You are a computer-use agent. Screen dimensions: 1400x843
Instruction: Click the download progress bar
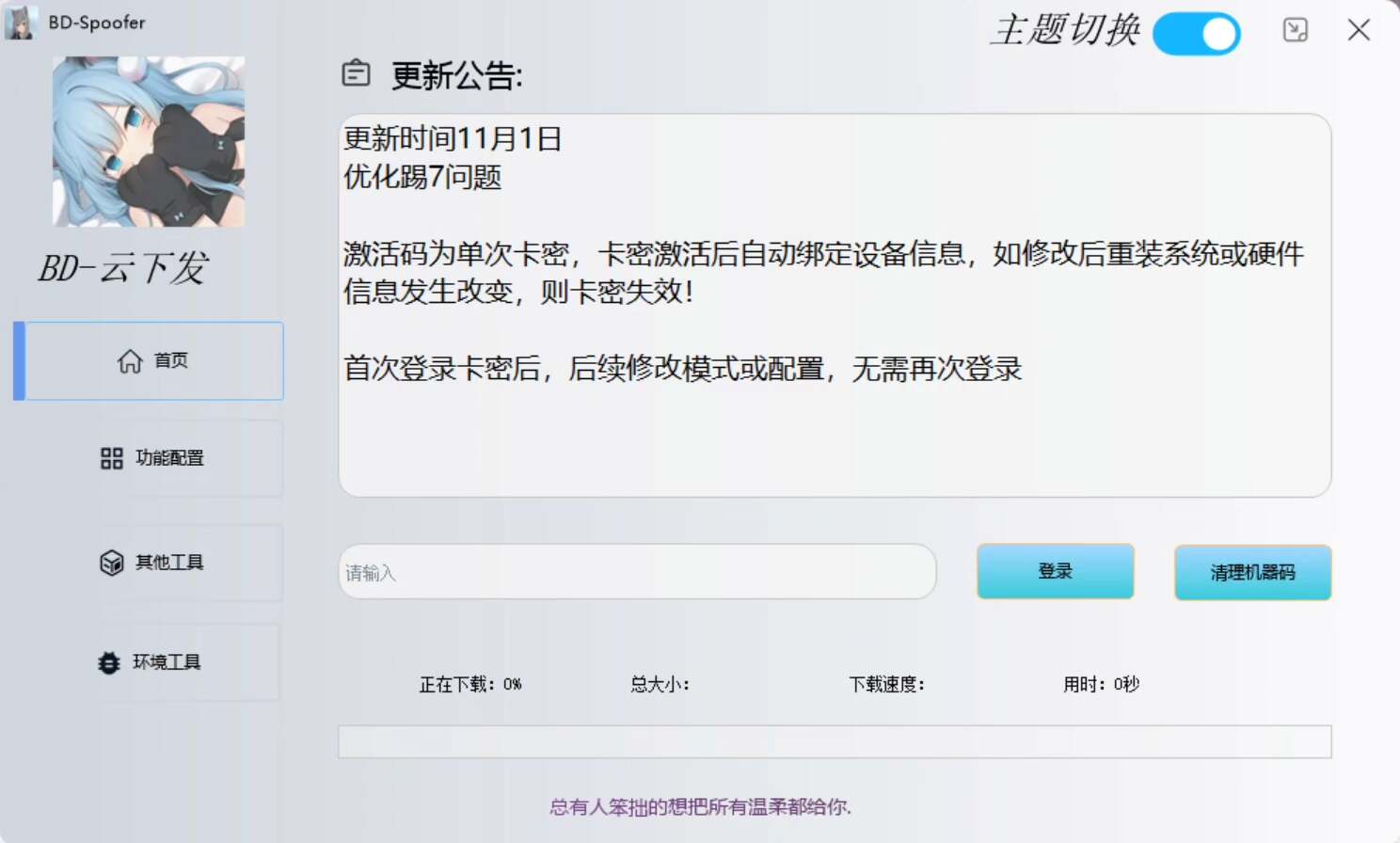[835, 741]
